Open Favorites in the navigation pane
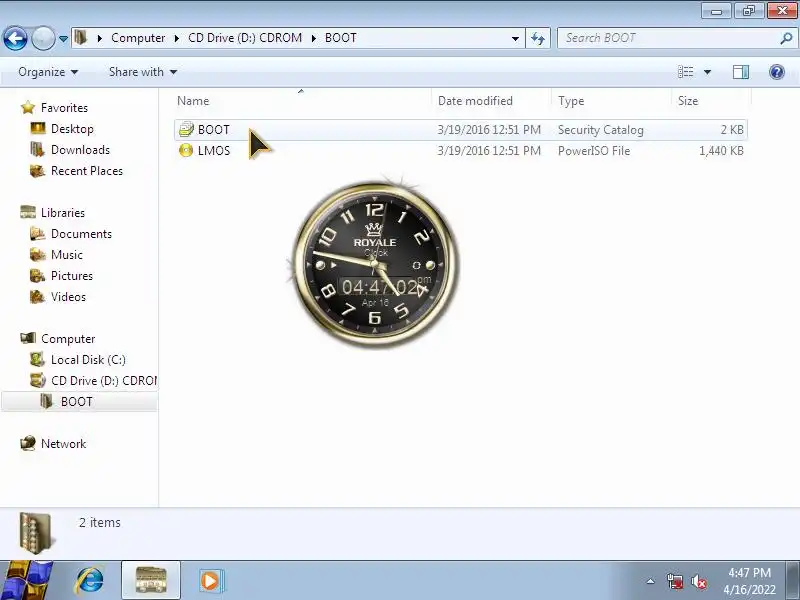Viewport: 800px width, 600px height. 64,108
